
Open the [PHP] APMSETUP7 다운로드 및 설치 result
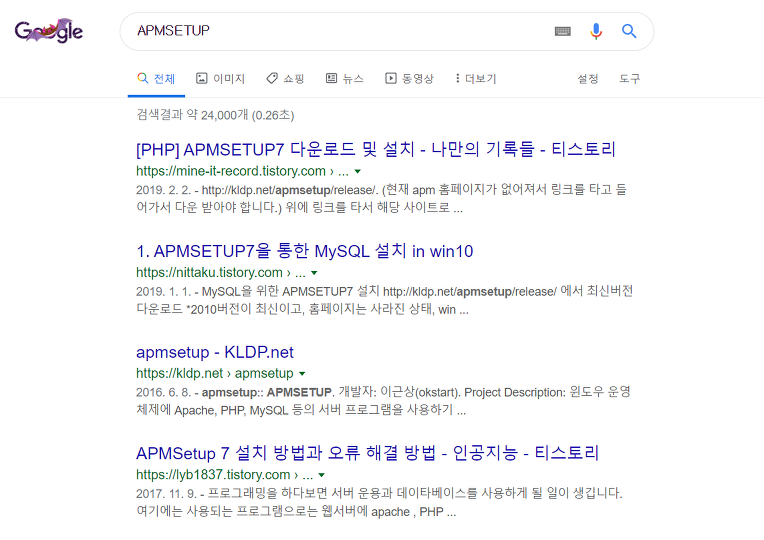(x=376, y=149)
